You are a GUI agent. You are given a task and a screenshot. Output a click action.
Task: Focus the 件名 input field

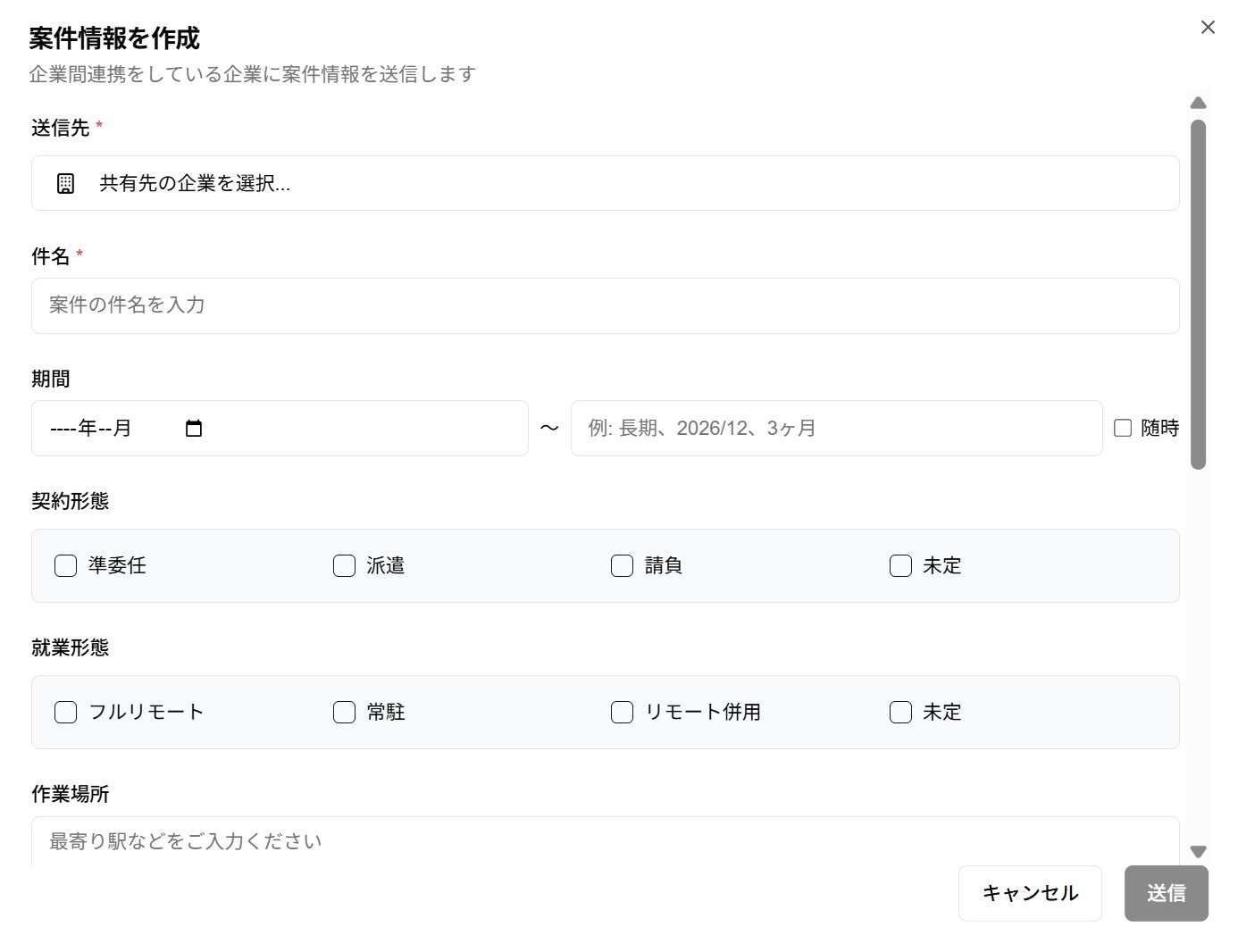[x=606, y=306]
